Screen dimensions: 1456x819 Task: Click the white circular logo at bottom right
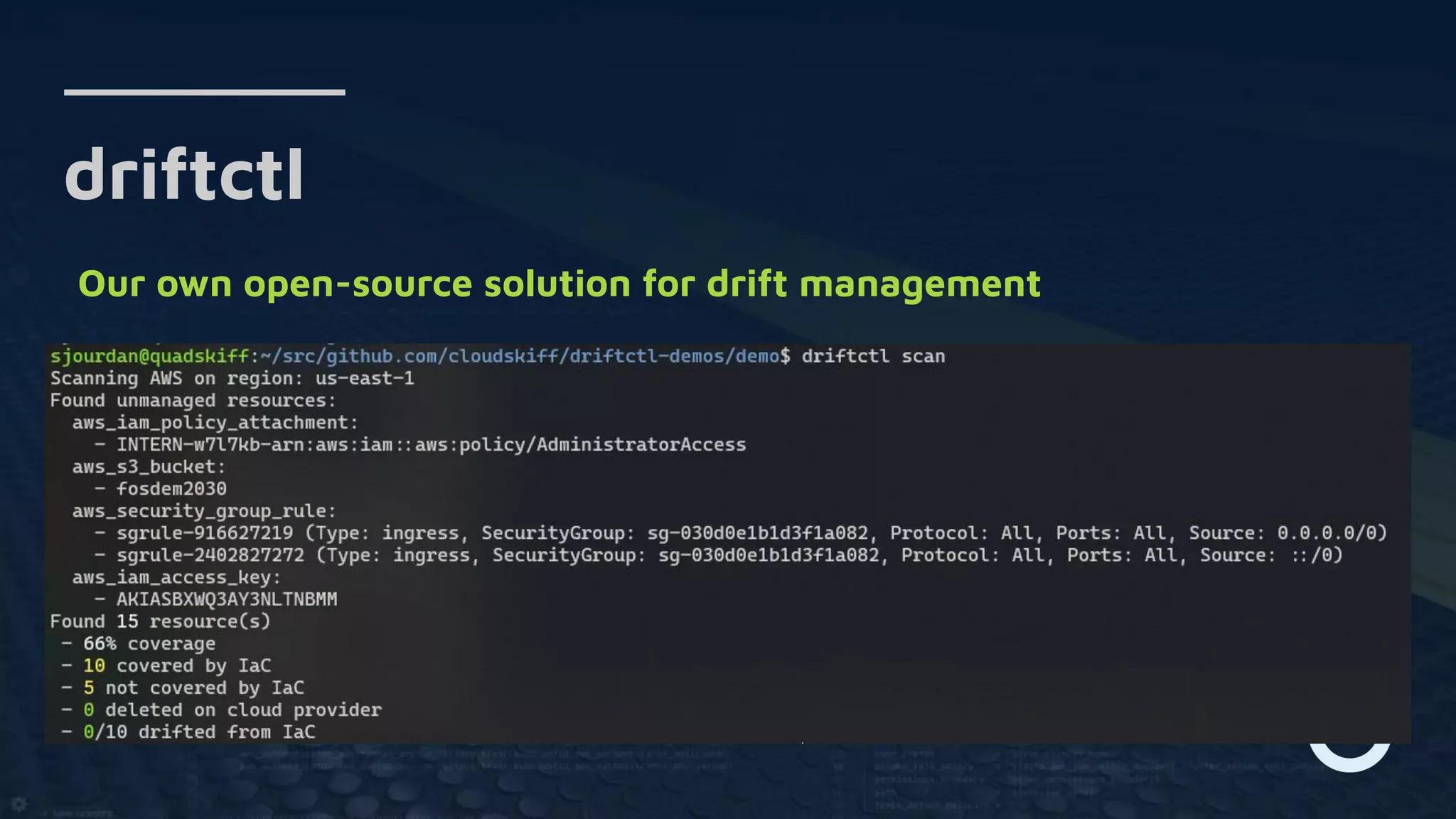[1349, 757]
